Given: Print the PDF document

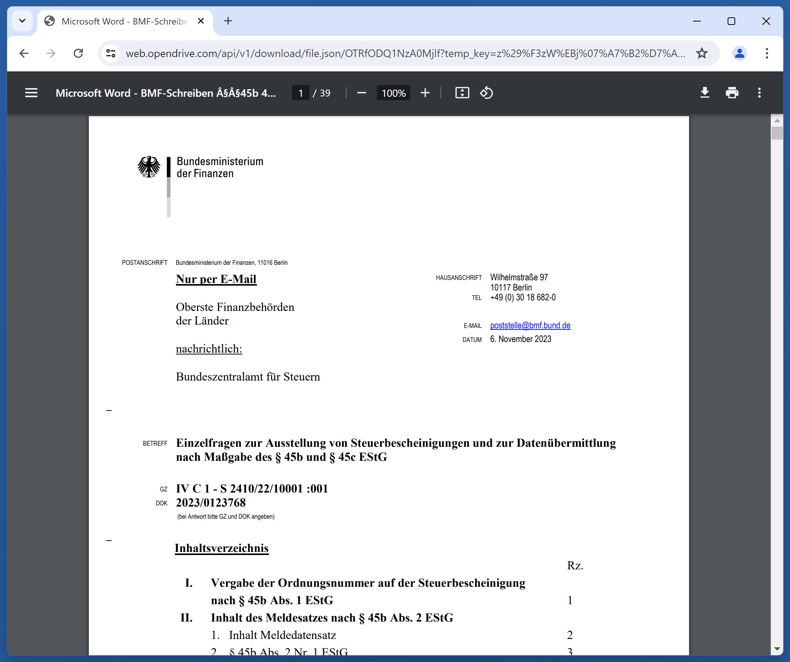Looking at the screenshot, I should pos(732,93).
